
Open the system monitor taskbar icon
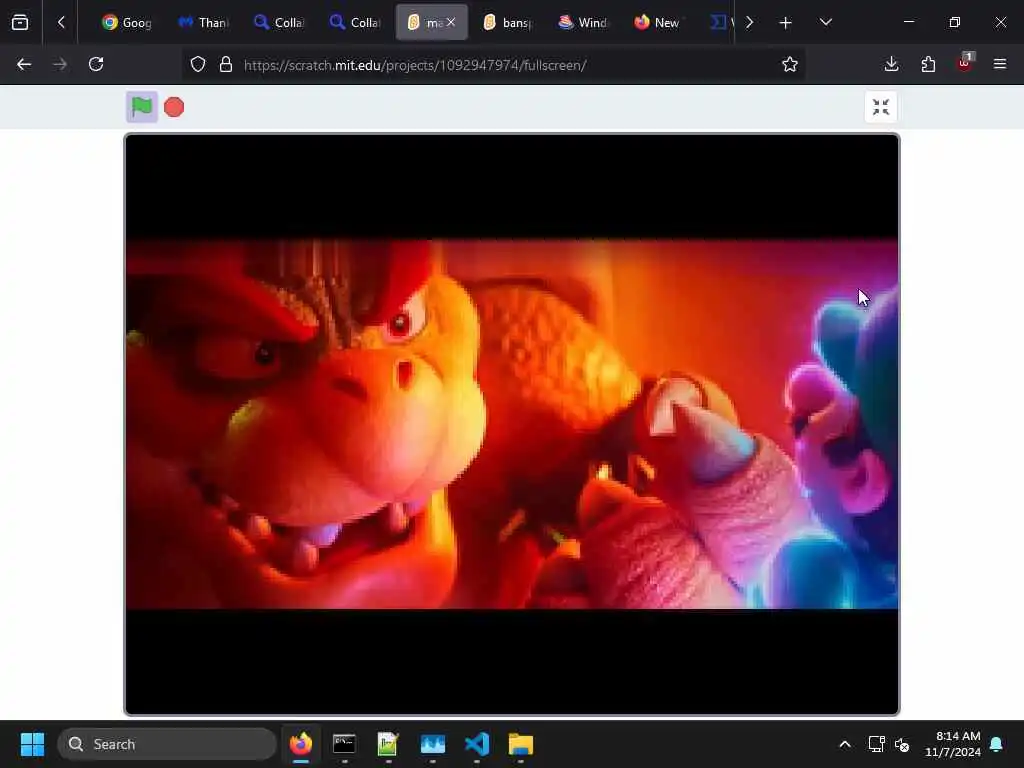tap(432, 744)
